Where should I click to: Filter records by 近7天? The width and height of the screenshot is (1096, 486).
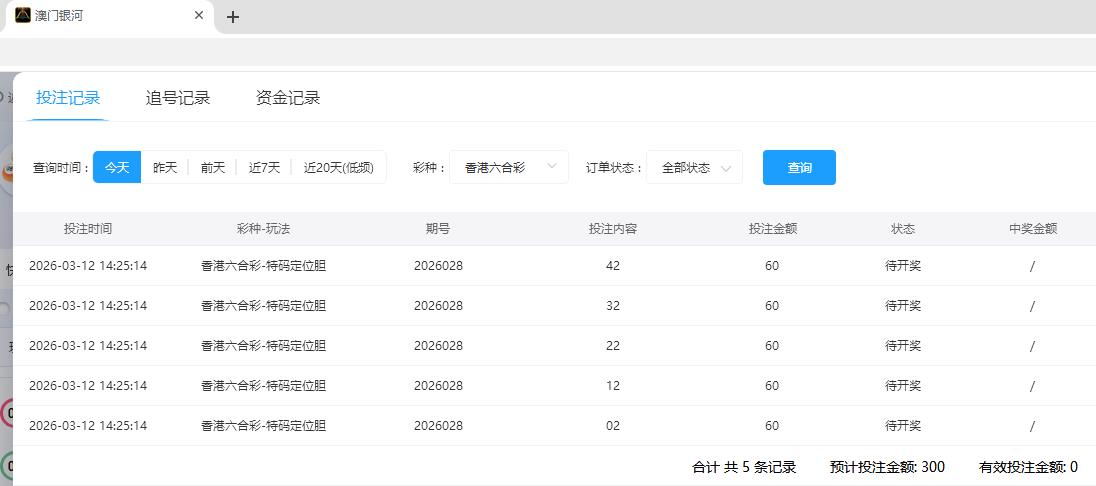tap(265, 168)
